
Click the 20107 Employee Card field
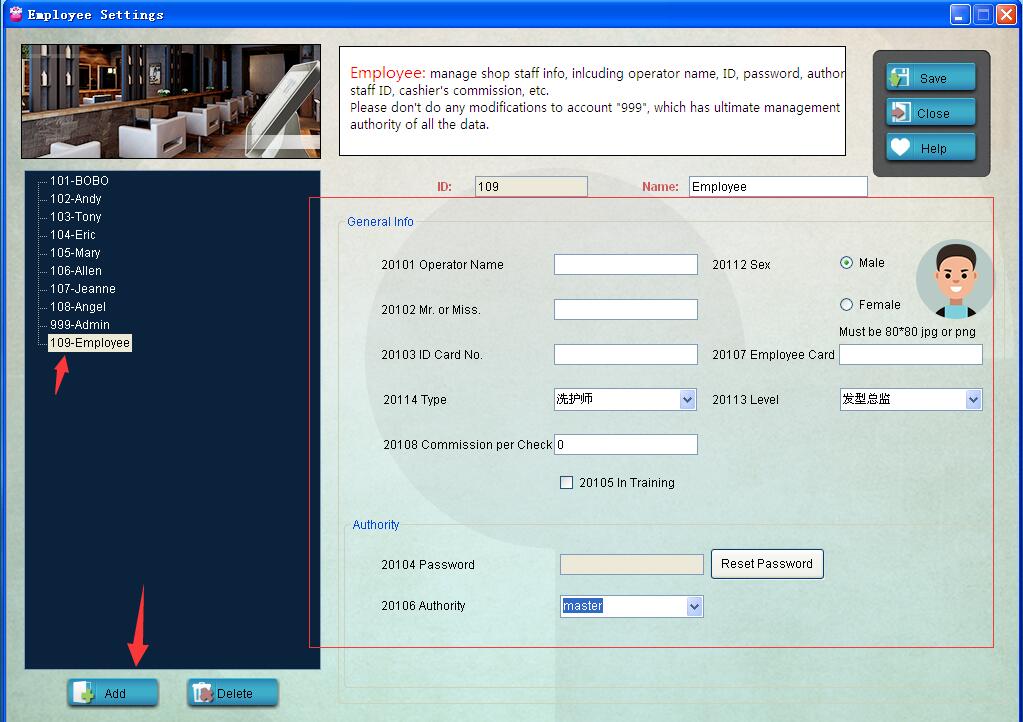click(911, 354)
